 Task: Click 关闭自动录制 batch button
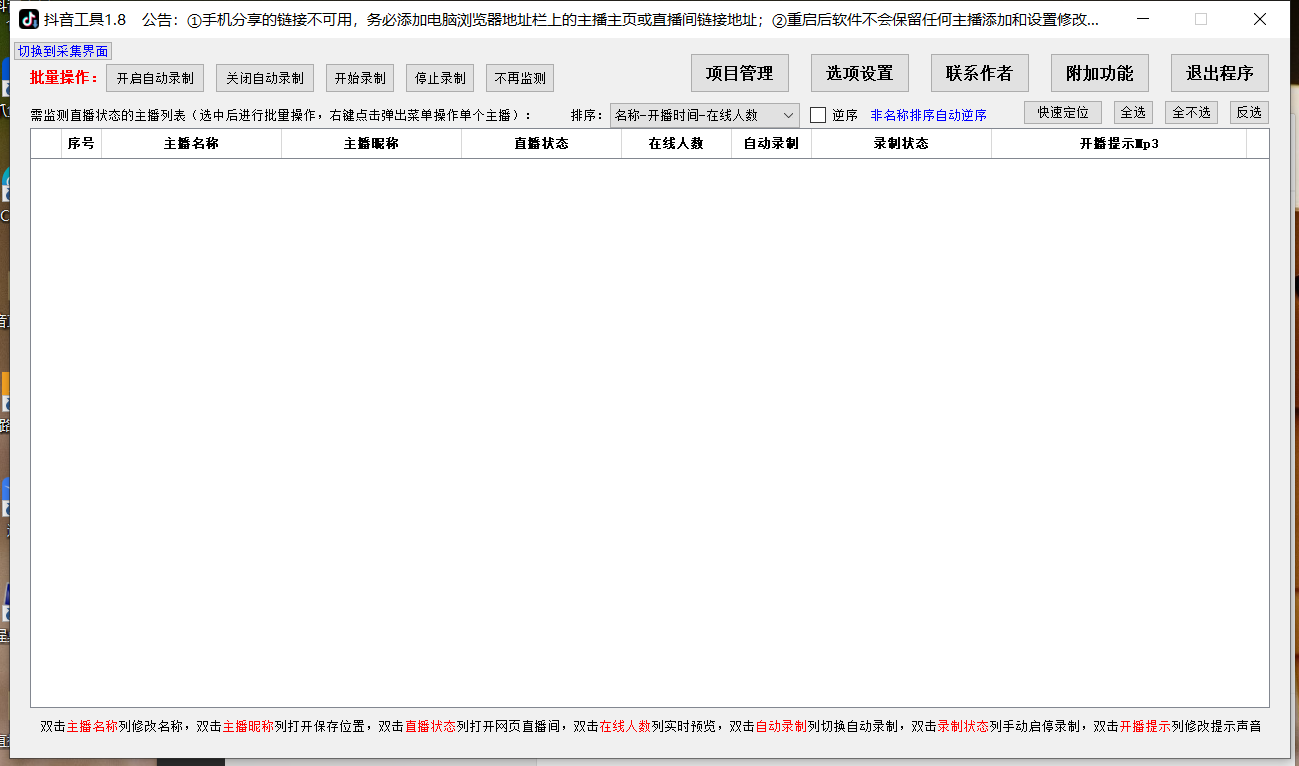[x=265, y=78]
